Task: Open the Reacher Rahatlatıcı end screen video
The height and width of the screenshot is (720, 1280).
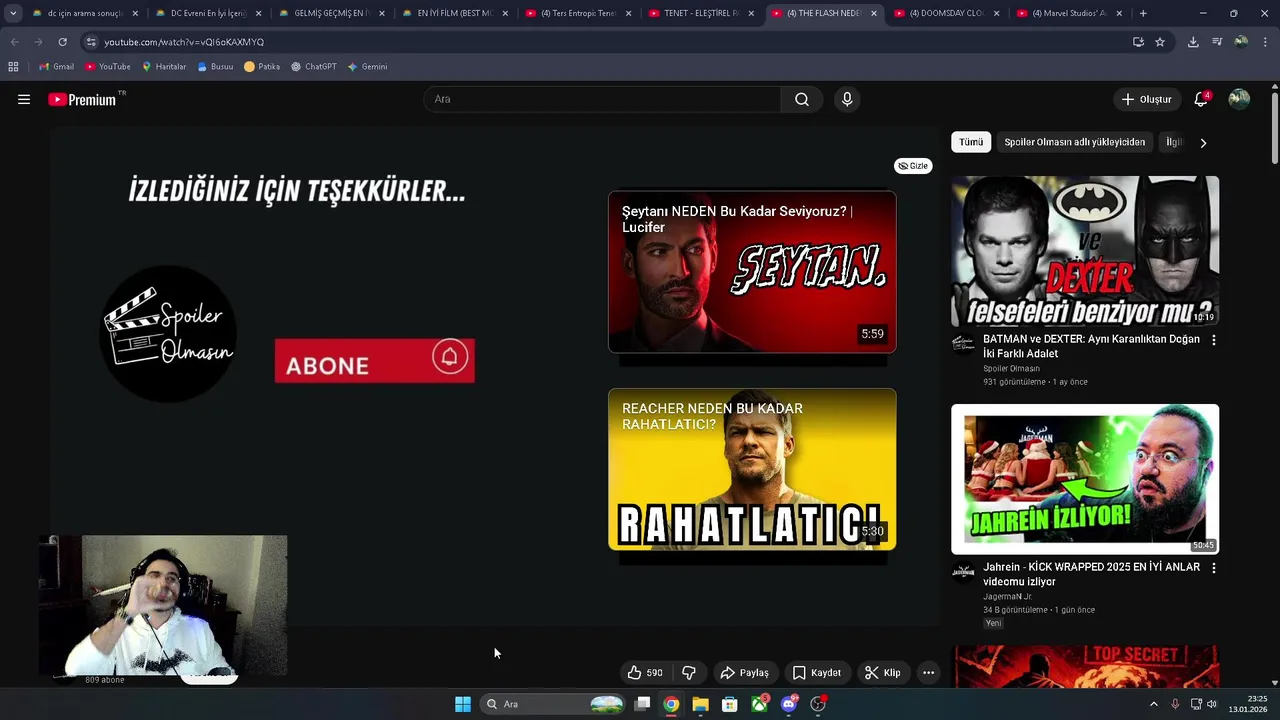Action: click(x=752, y=469)
